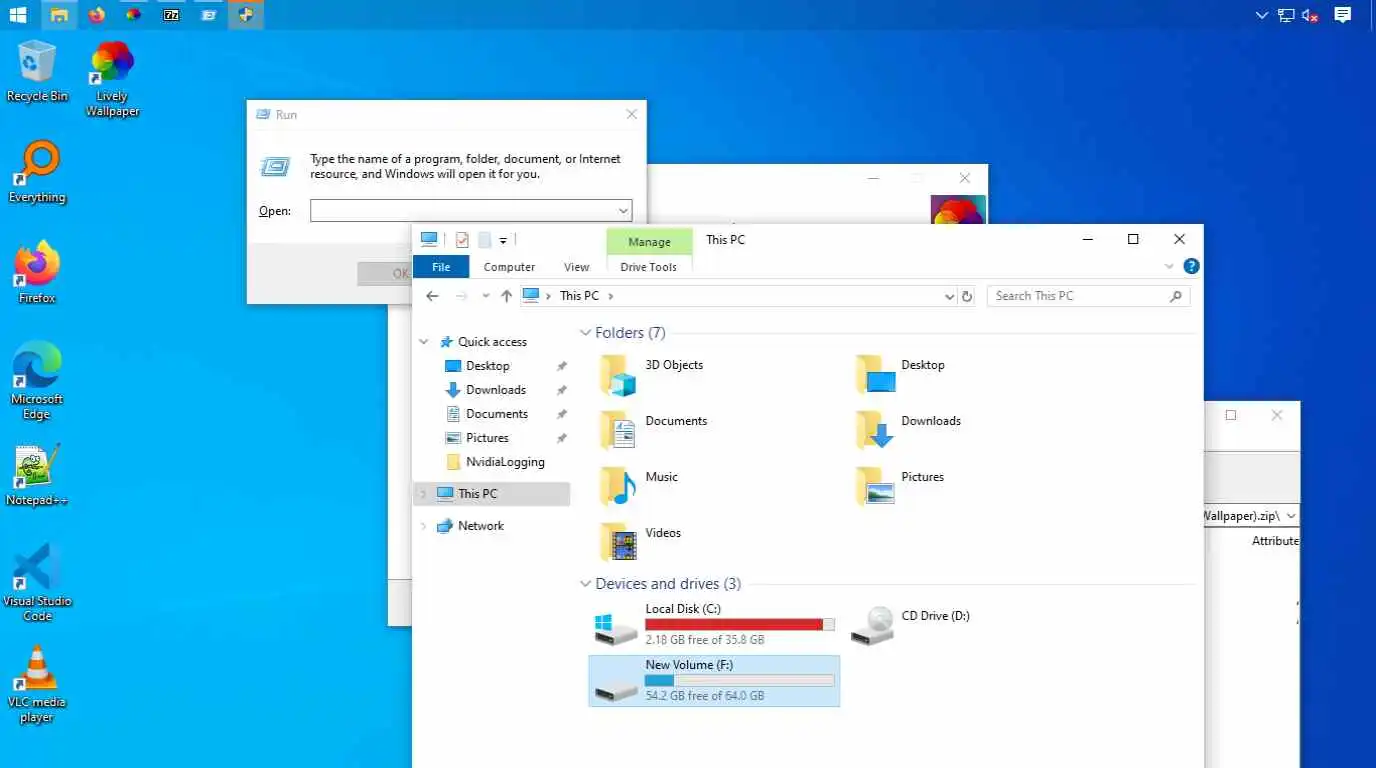The height and width of the screenshot is (768, 1376).
Task: Open the File tab in Explorer
Action: point(441,267)
